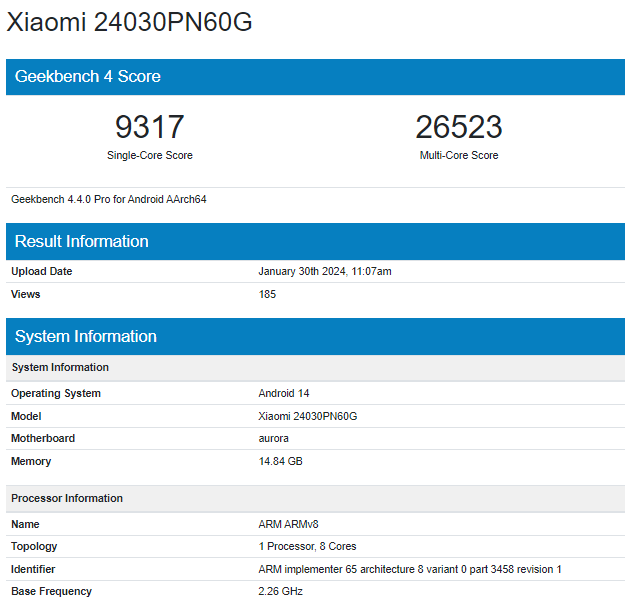Click the Model label
Viewport: 633px width, 614px height.
(x=26, y=416)
